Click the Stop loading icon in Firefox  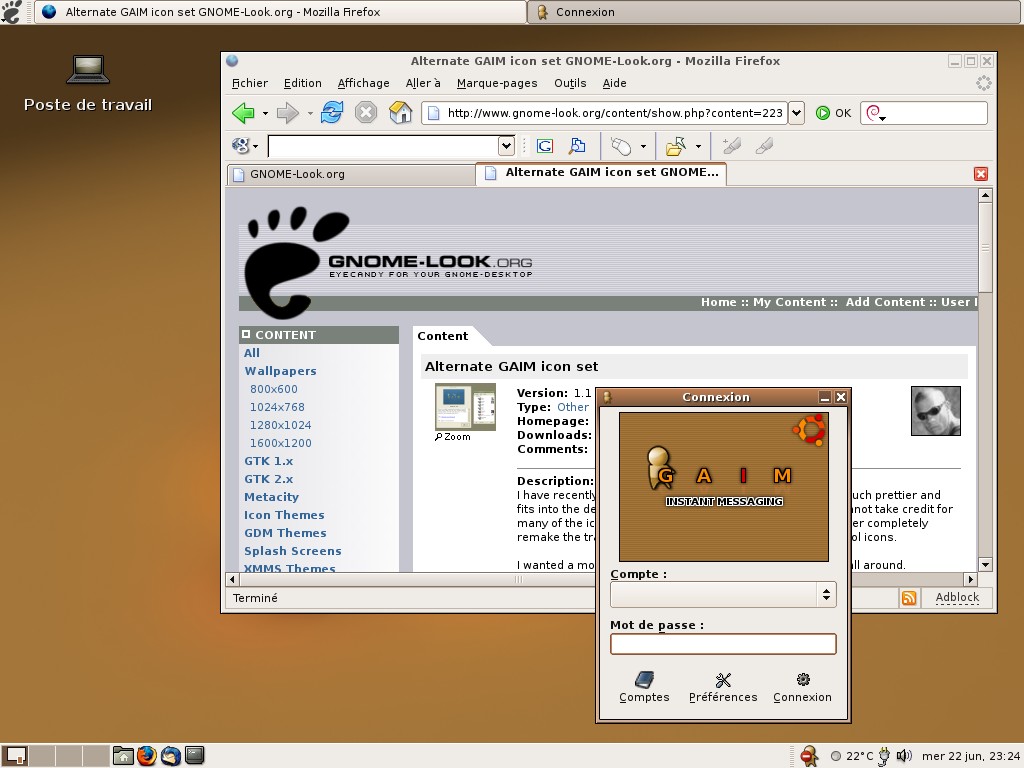pos(366,112)
